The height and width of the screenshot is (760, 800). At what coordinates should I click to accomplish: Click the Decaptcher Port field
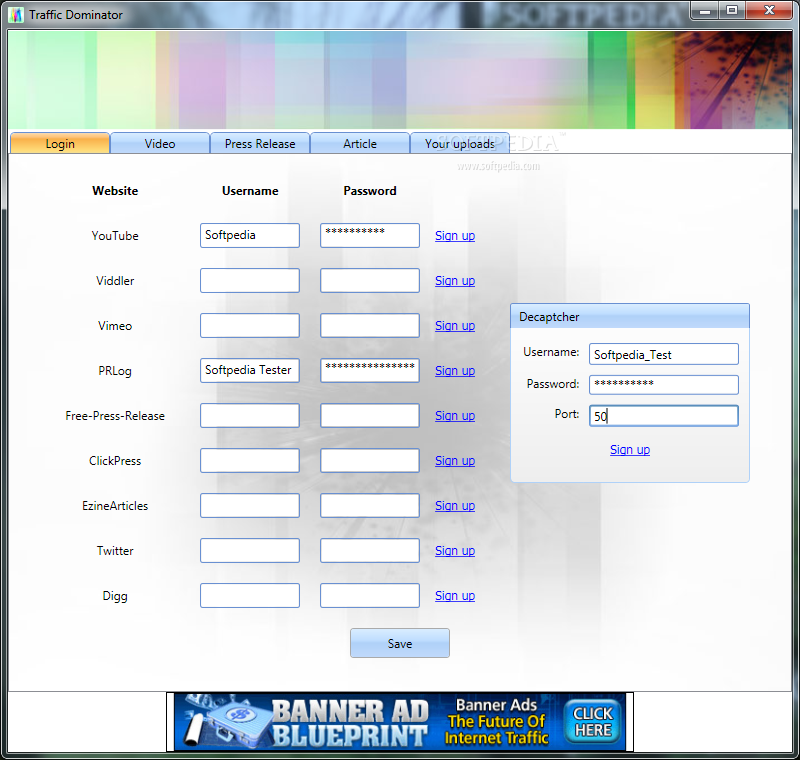click(x=664, y=416)
